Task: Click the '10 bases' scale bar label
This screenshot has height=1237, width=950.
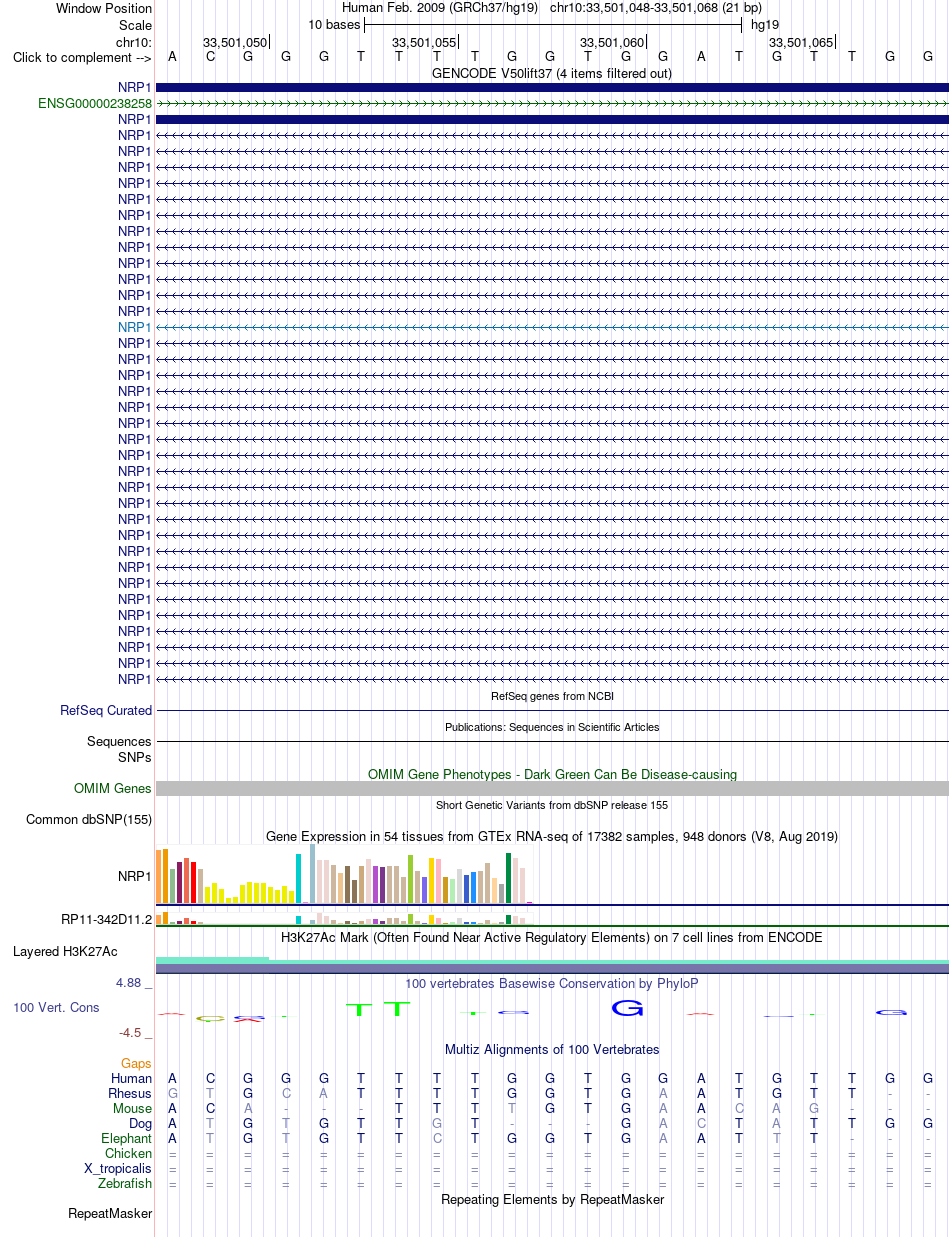Action: point(334,25)
